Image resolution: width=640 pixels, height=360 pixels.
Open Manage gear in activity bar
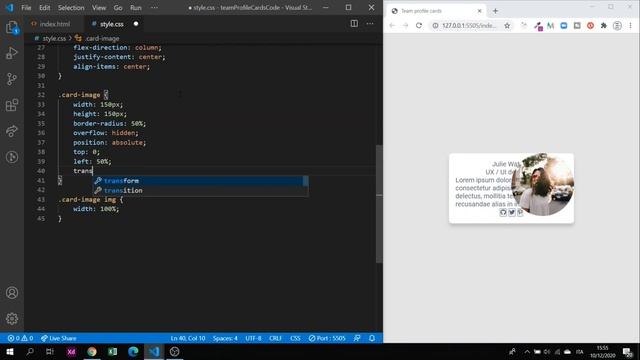point(12,318)
